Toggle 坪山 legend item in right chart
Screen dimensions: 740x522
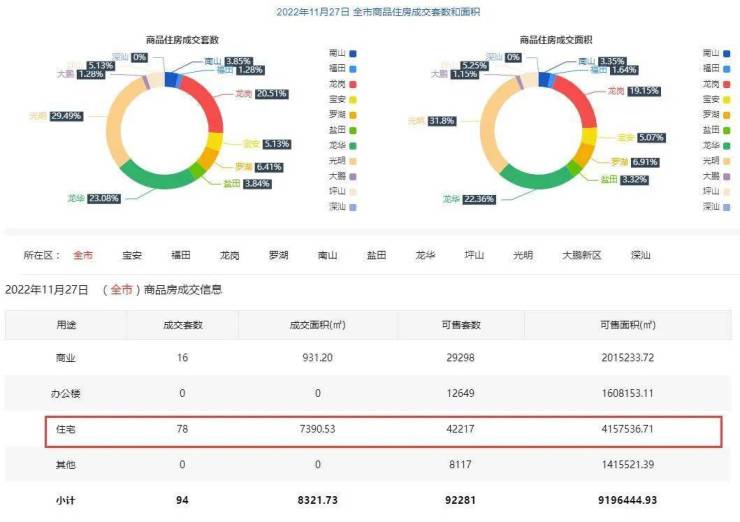[717, 192]
